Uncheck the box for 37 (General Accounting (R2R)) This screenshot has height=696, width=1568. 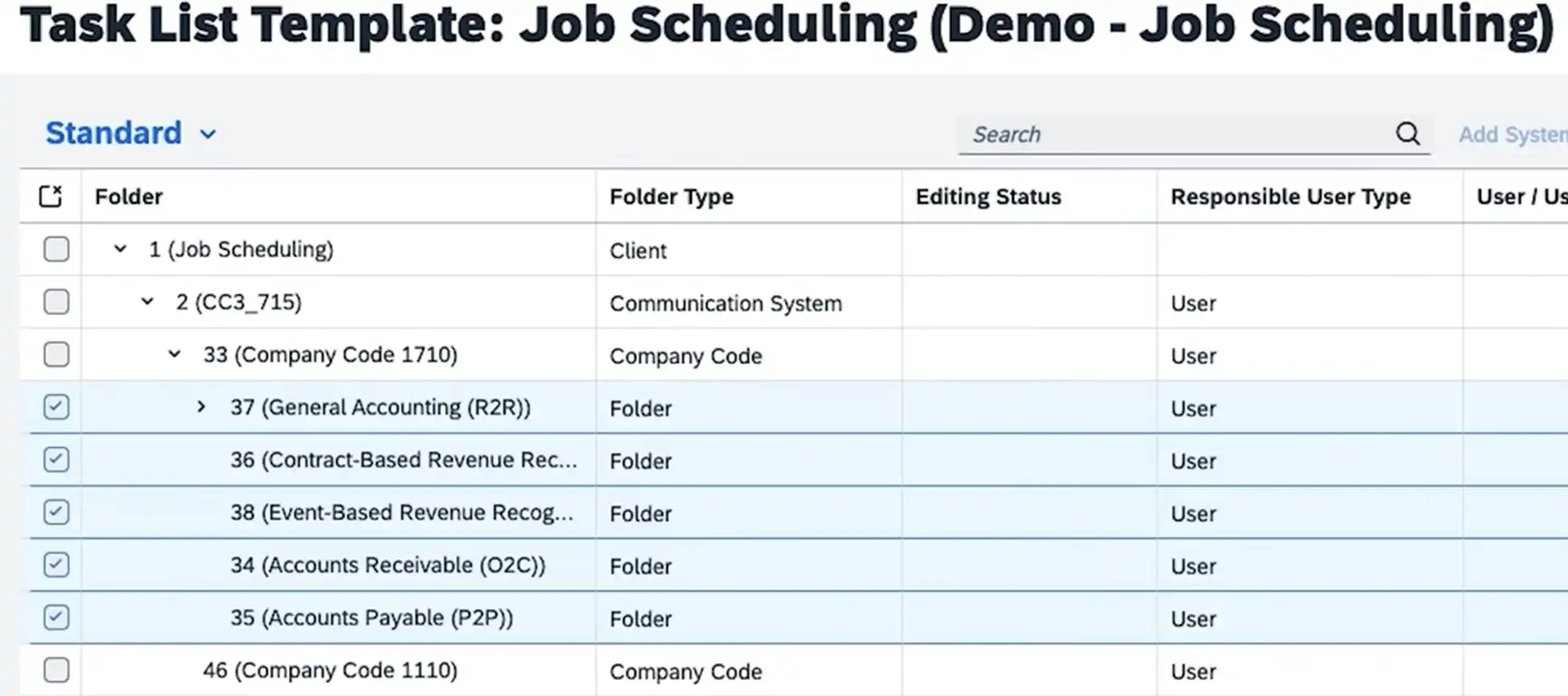pyautogui.click(x=56, y=407)
